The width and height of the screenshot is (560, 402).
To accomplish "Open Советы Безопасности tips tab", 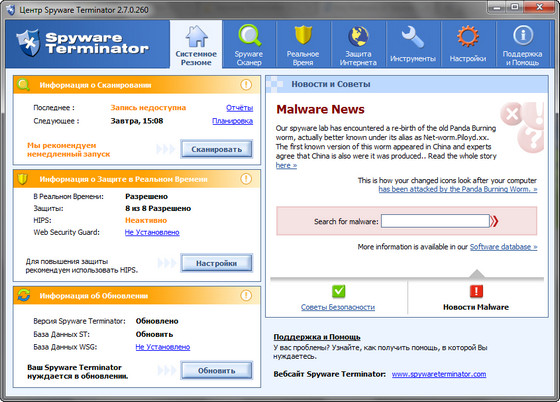I will [338, 298].
